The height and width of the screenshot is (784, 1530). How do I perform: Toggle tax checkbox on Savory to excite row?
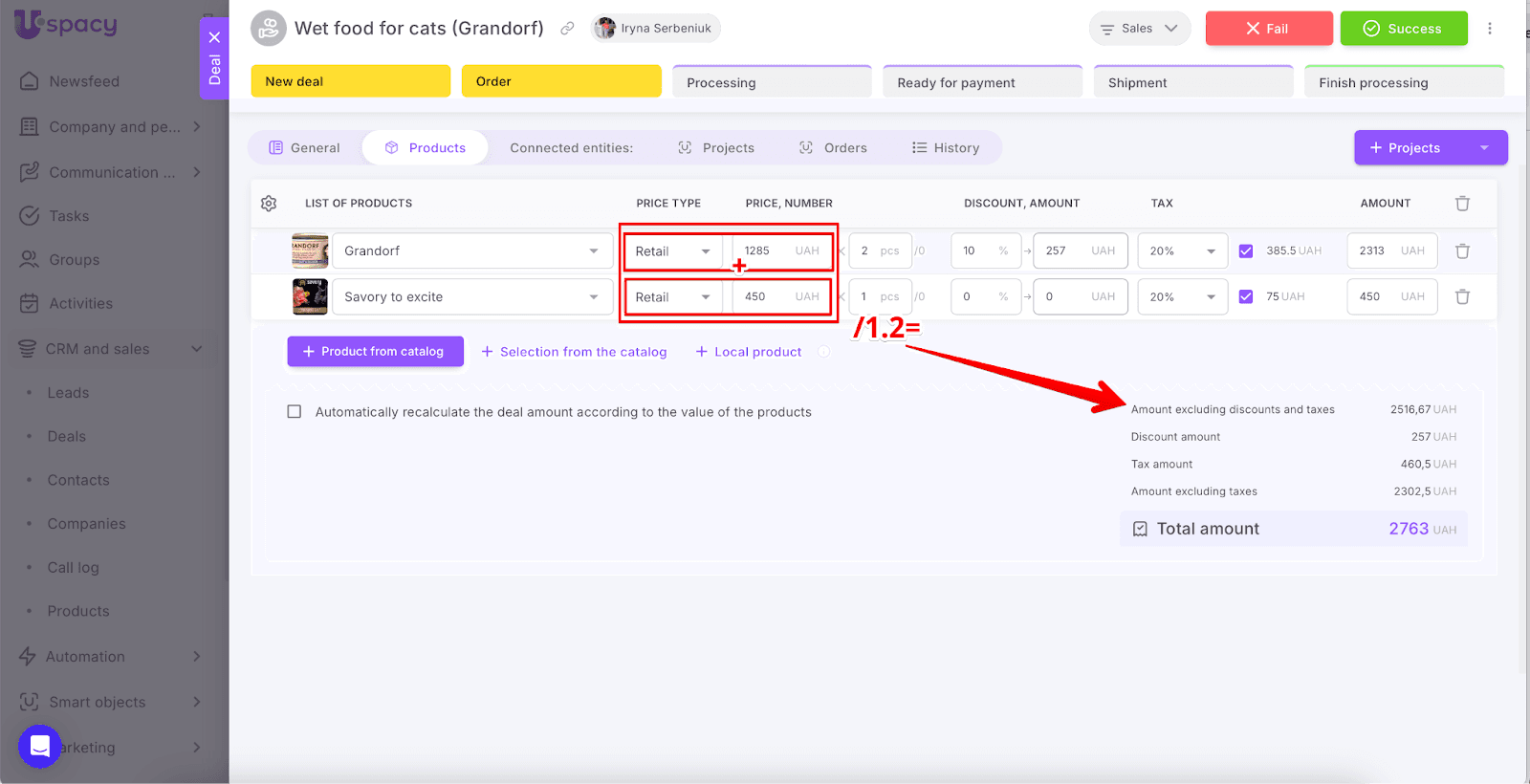click(1245, 297)
